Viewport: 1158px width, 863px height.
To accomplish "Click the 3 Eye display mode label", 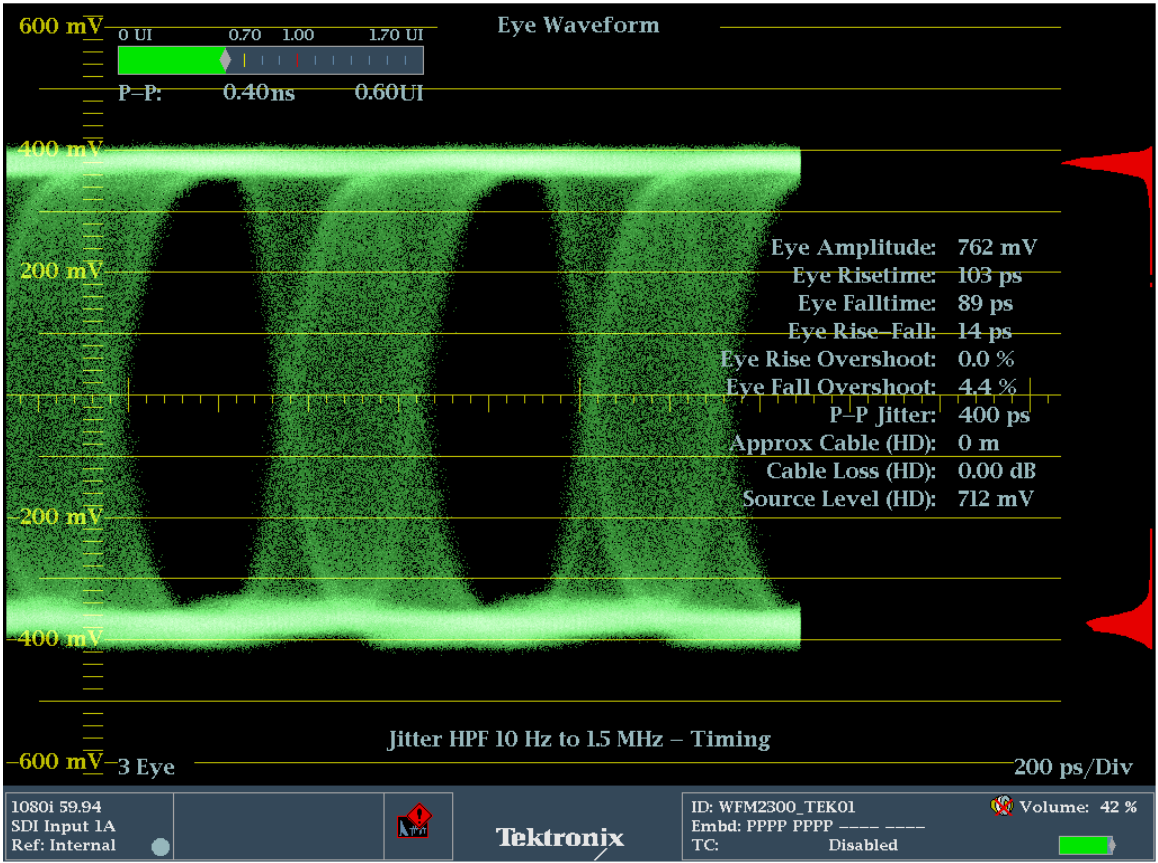I will 146,767.
